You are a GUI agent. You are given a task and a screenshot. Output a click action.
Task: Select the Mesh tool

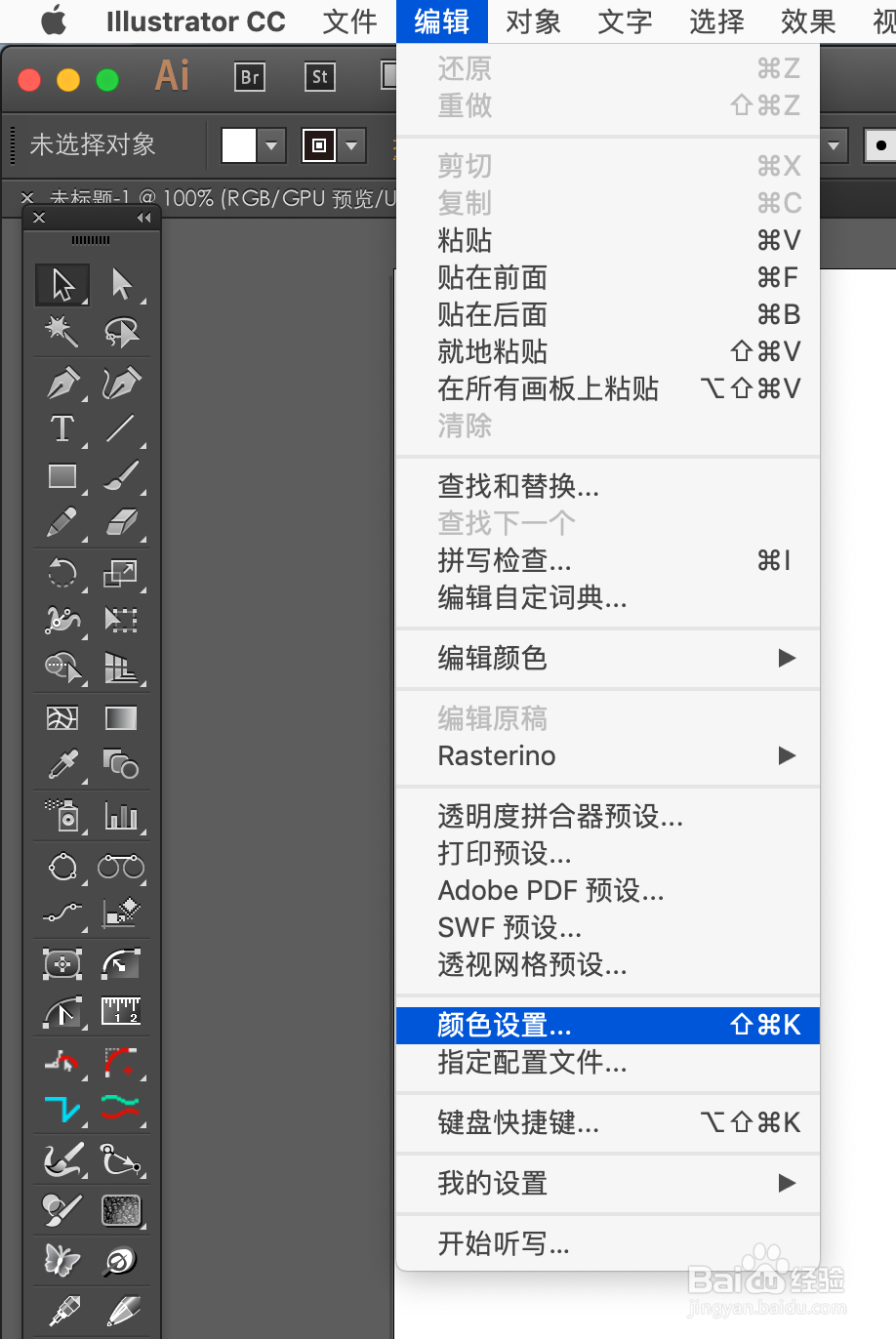(62, 718)
